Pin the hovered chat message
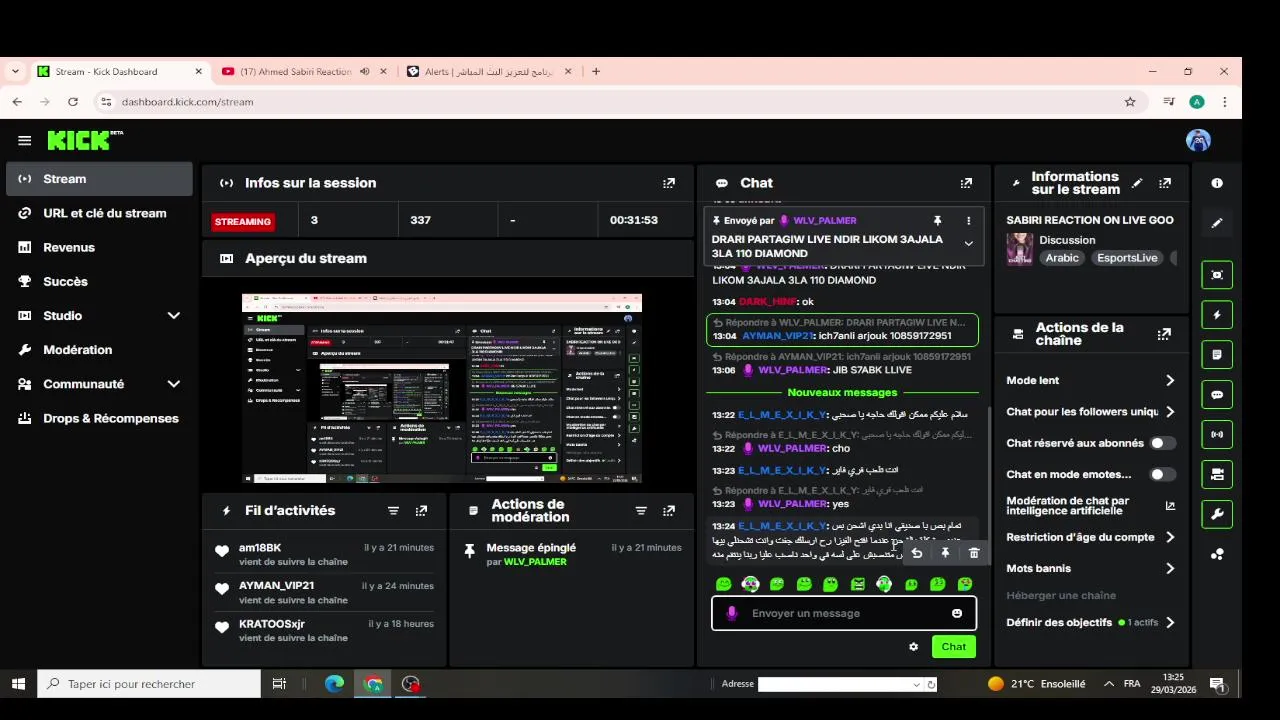The image size is (1280, 720). click(x=945, y=553)
